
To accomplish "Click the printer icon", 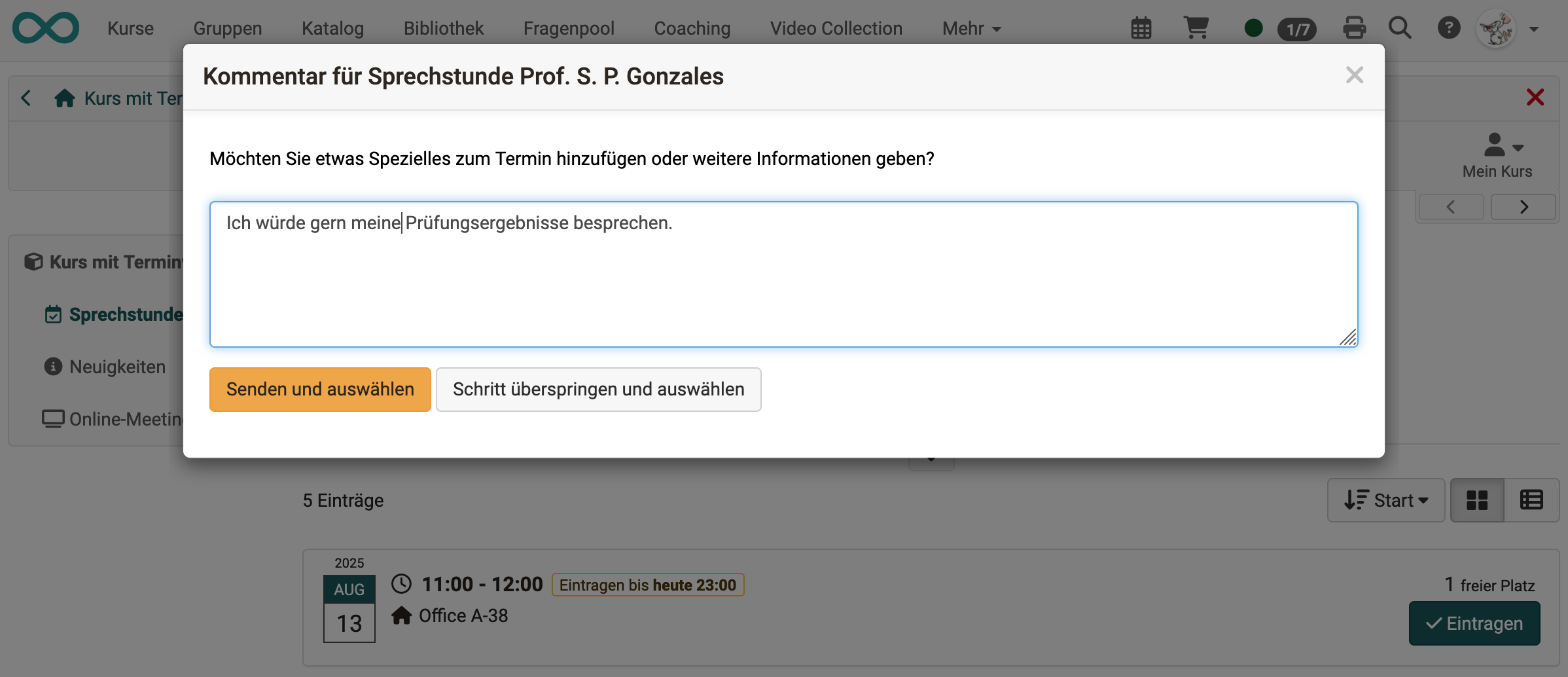I will 1354,27.
